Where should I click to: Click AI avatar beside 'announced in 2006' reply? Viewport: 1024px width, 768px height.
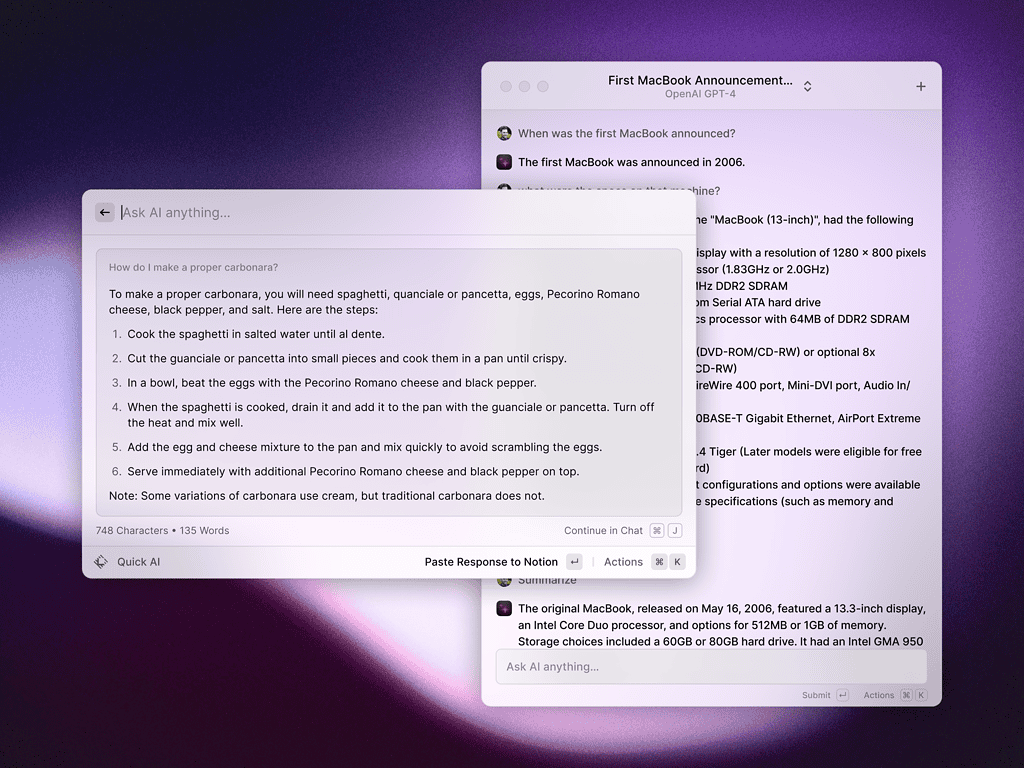point(504,162)
